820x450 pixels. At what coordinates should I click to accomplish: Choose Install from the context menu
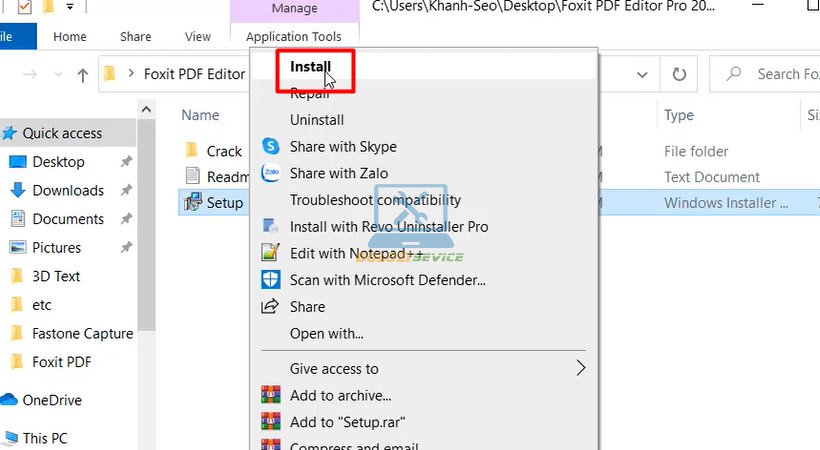coord(310,67)
